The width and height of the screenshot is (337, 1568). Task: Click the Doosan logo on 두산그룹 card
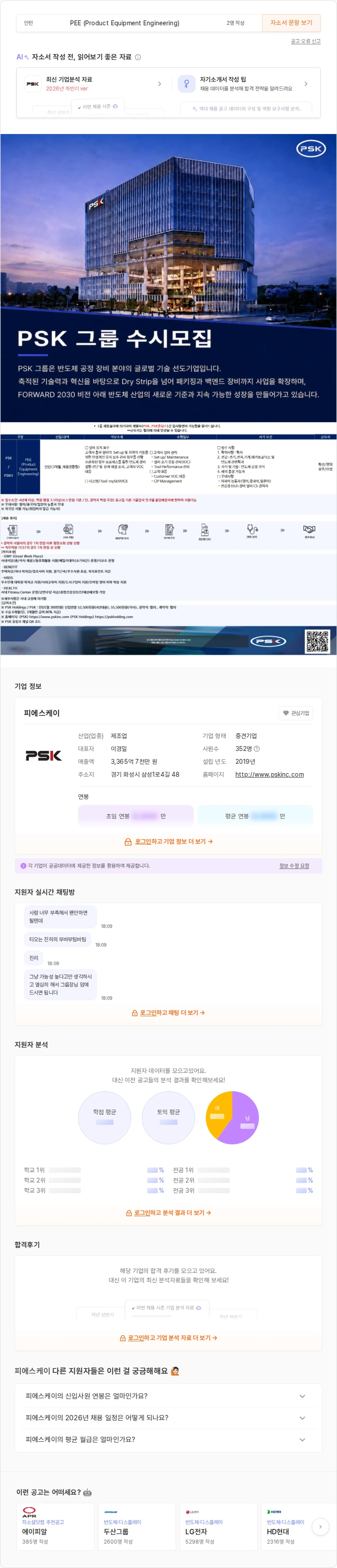111,1511
